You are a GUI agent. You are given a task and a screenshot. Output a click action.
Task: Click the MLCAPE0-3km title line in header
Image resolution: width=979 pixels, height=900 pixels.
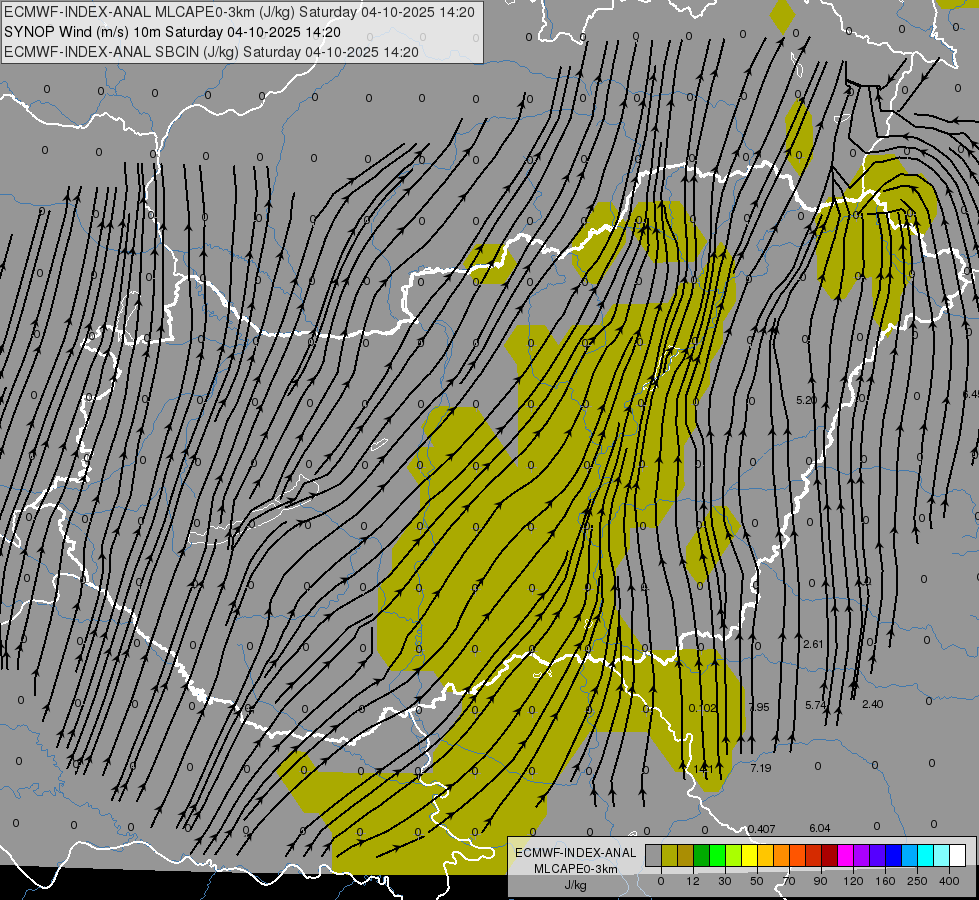[x=239, y=12]
